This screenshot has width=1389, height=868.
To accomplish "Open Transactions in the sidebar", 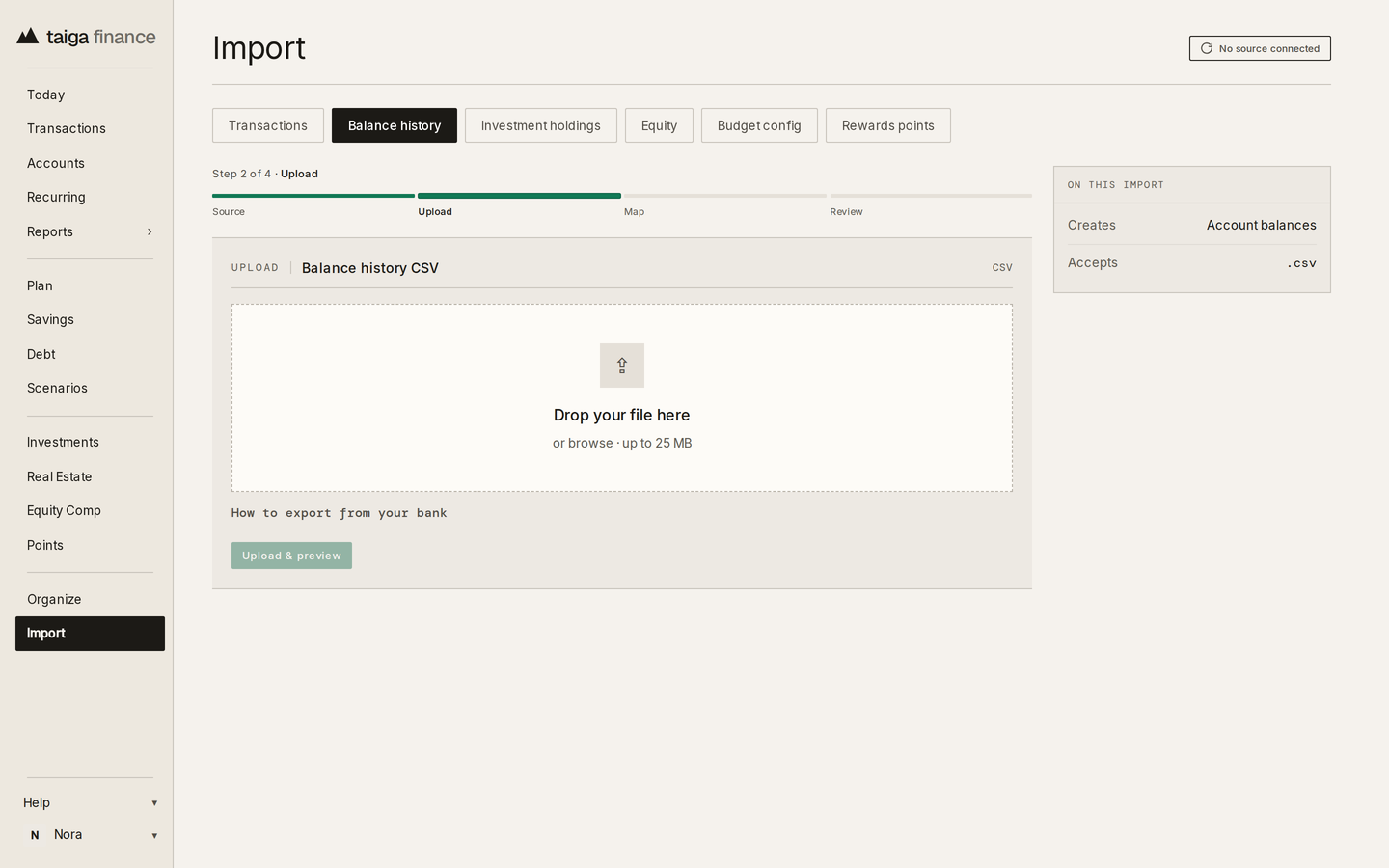I will [x=90, y=128].
